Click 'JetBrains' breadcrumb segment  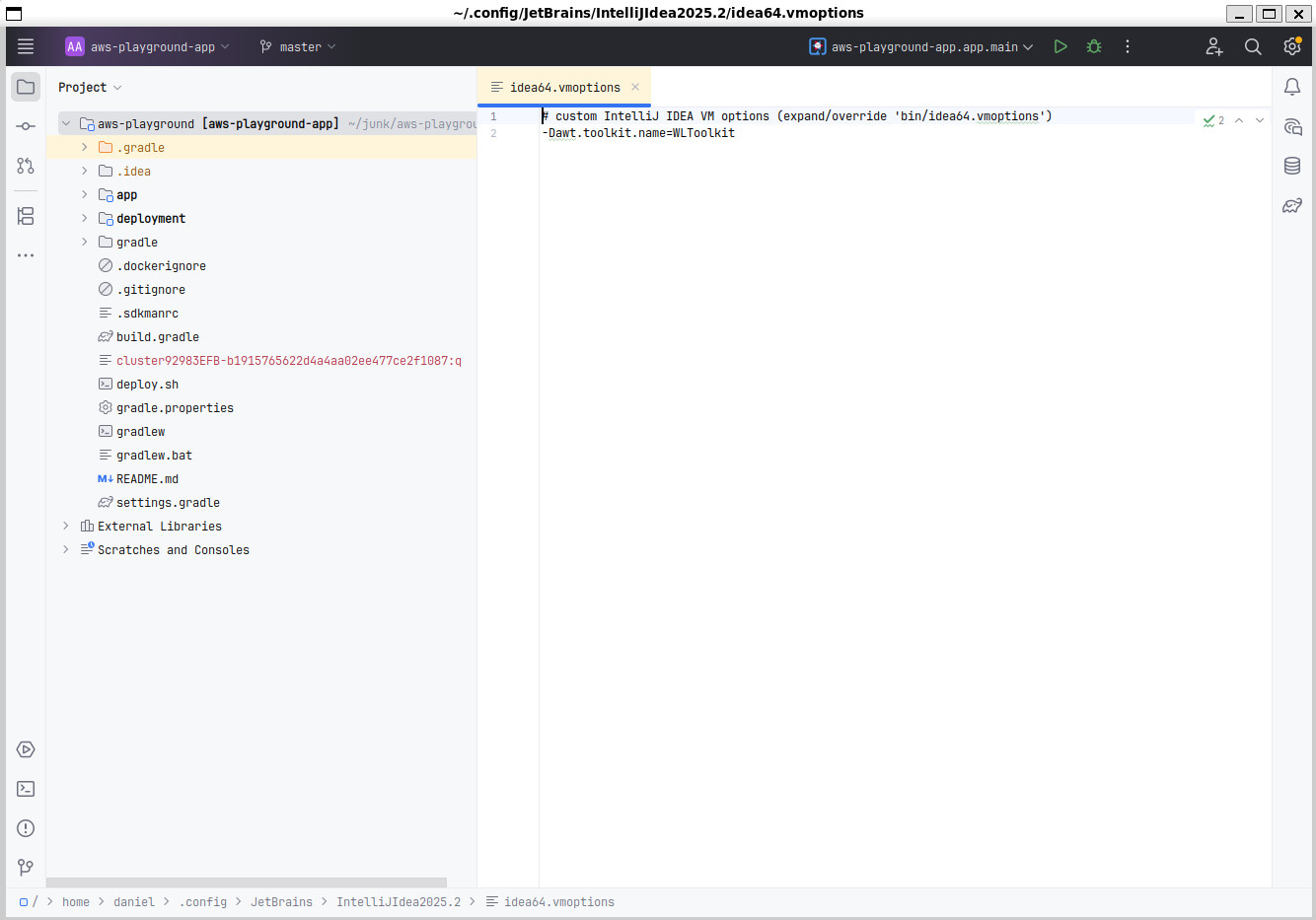click(281, 902)
